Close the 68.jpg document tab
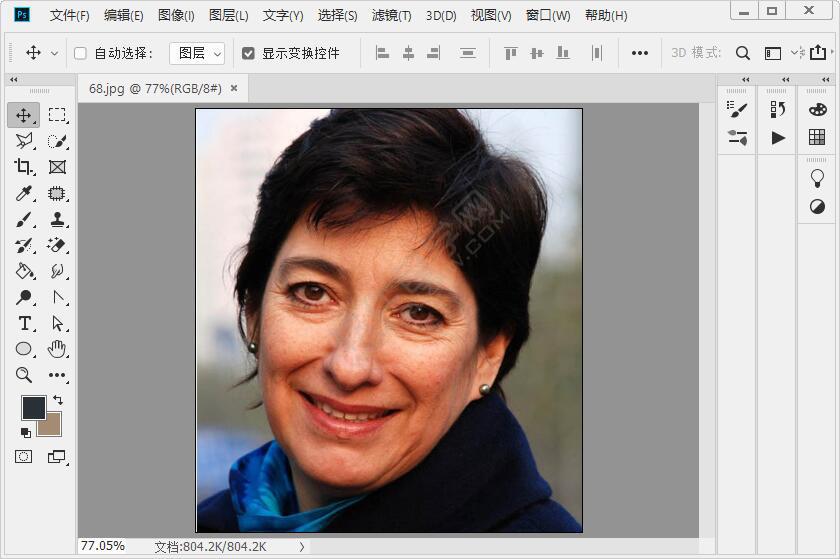Viewport: 840px width, 559px height. pyautogui.click(x=234, y=88)
